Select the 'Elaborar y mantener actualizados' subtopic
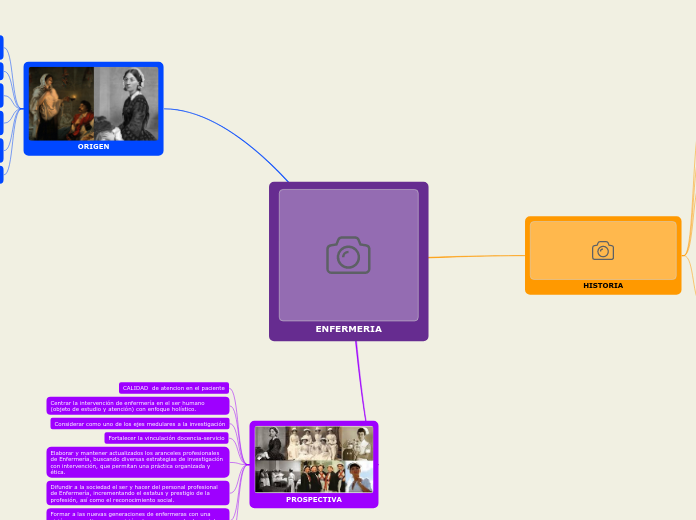Viewport: 696px width, 520px height. pos(138,462)
